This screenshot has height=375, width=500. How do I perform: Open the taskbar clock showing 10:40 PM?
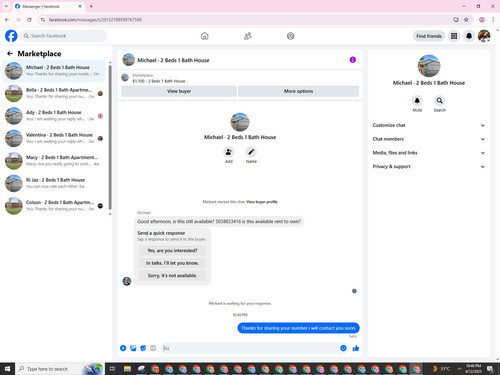(473, 369)
